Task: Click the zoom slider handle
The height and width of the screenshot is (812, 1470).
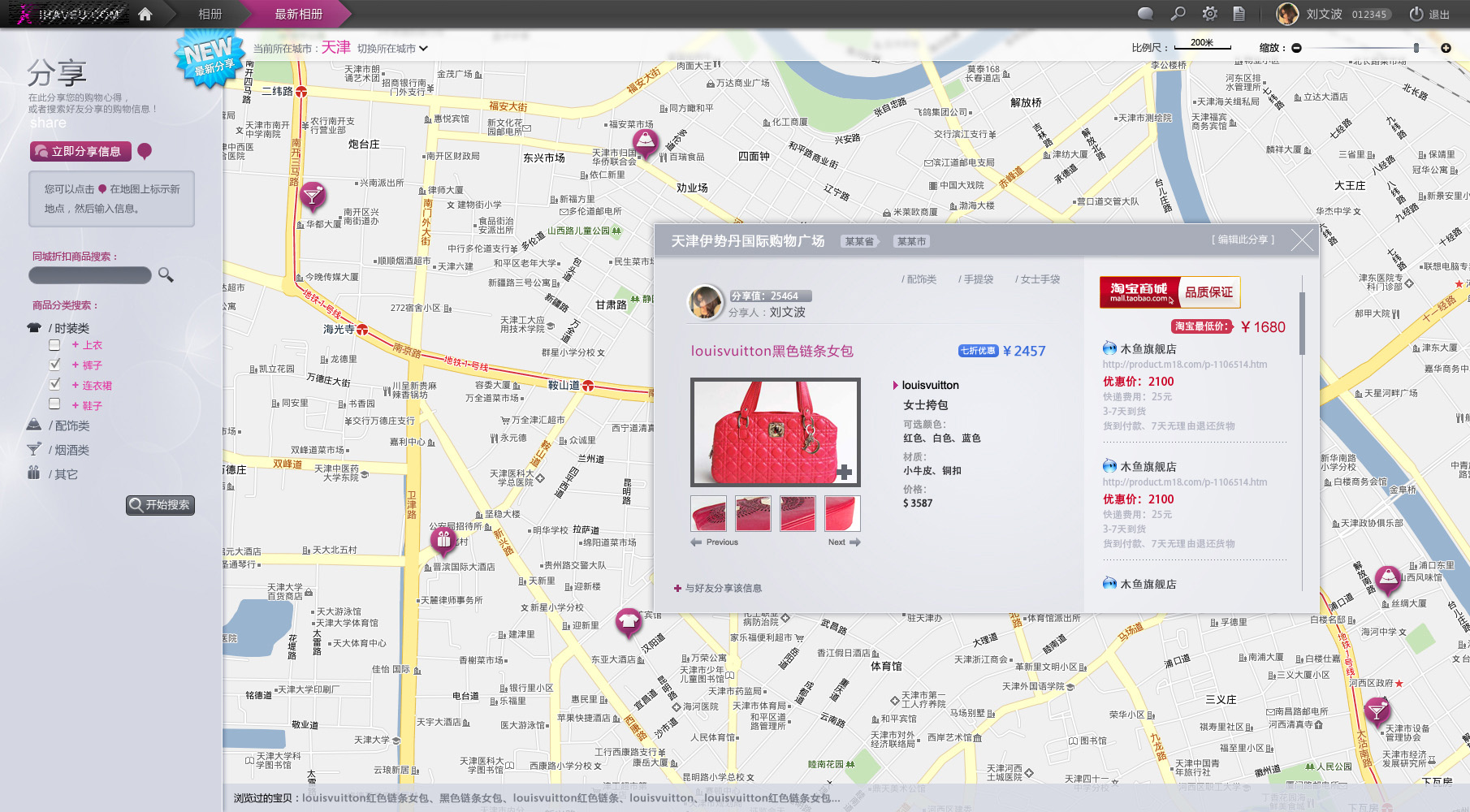Action: 1416,48
